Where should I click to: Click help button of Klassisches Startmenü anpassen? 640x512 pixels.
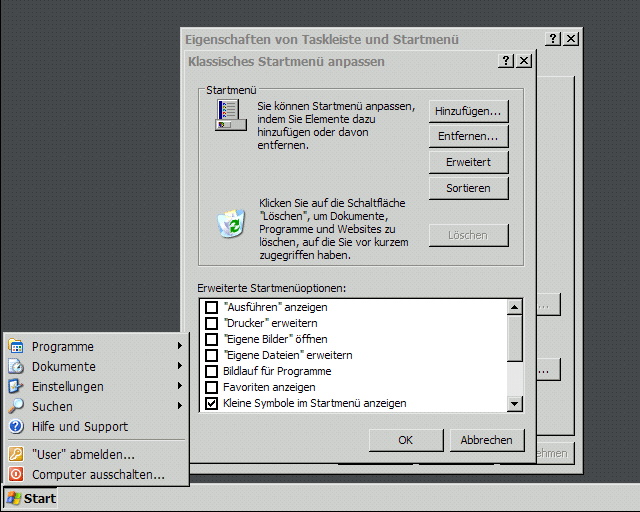click(506, 61)
